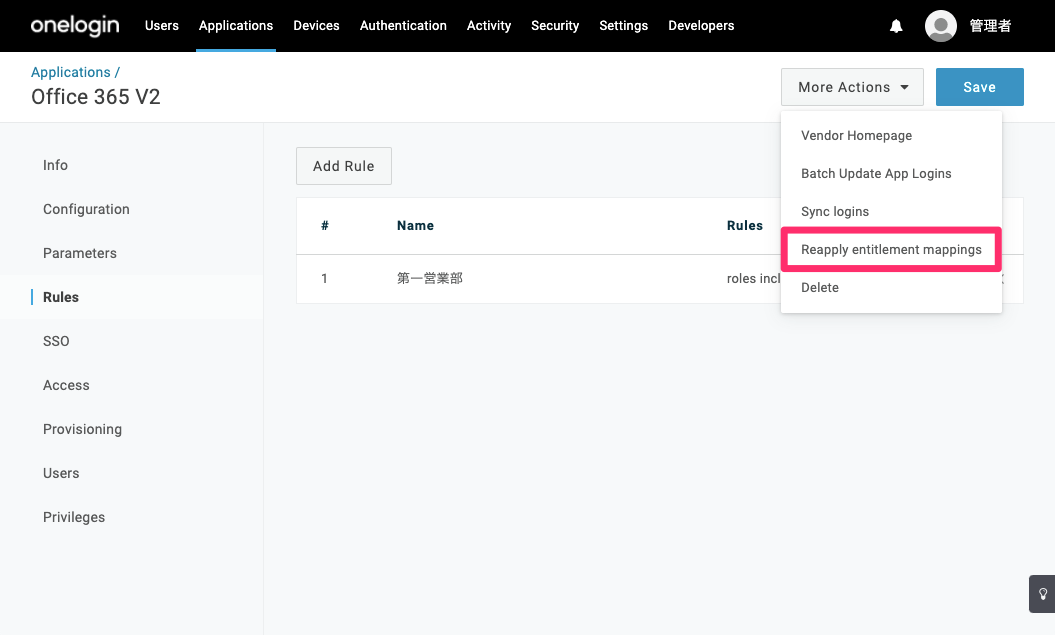Go back via Applications breadcrumb link
Screen dimensions: 1055x635
[x=71, y=72]
